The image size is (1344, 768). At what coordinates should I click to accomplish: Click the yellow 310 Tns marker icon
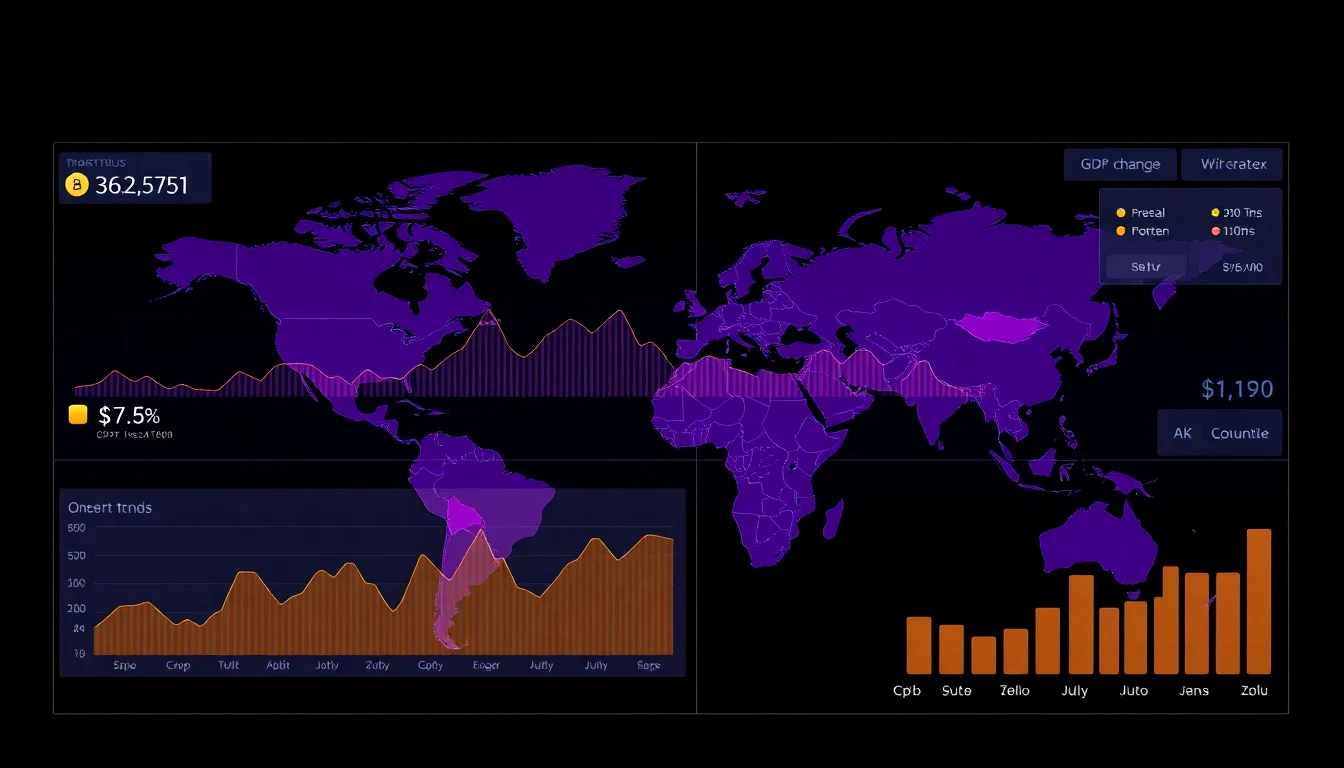tap(1216, 212)
